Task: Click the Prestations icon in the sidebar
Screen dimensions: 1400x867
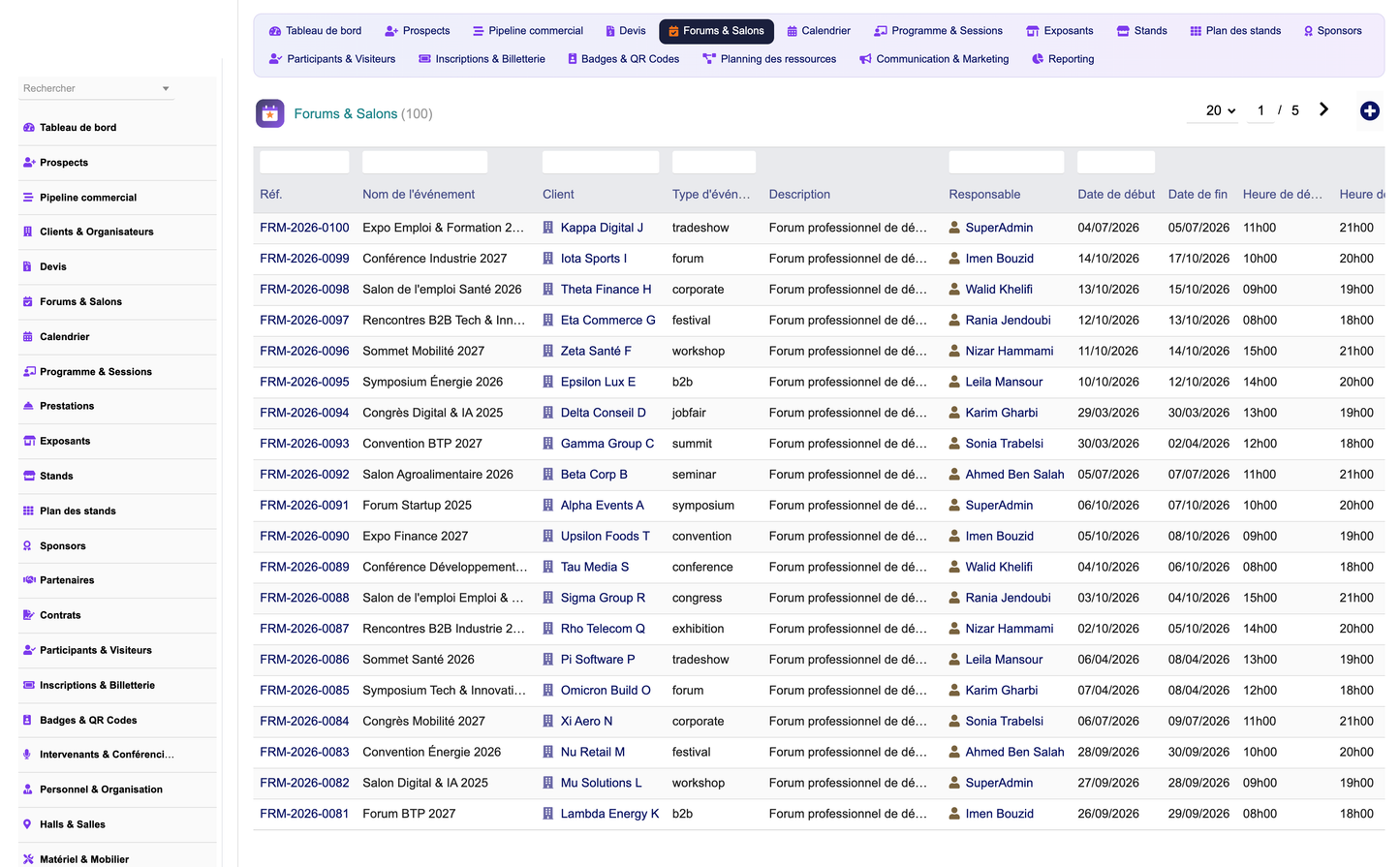Action: (28, 406)
